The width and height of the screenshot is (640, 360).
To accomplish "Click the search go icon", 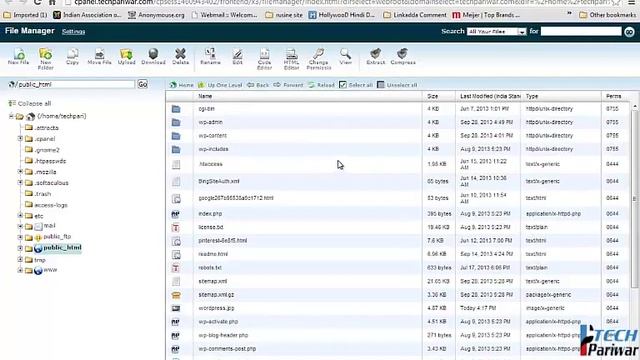I will coord(629,31).
